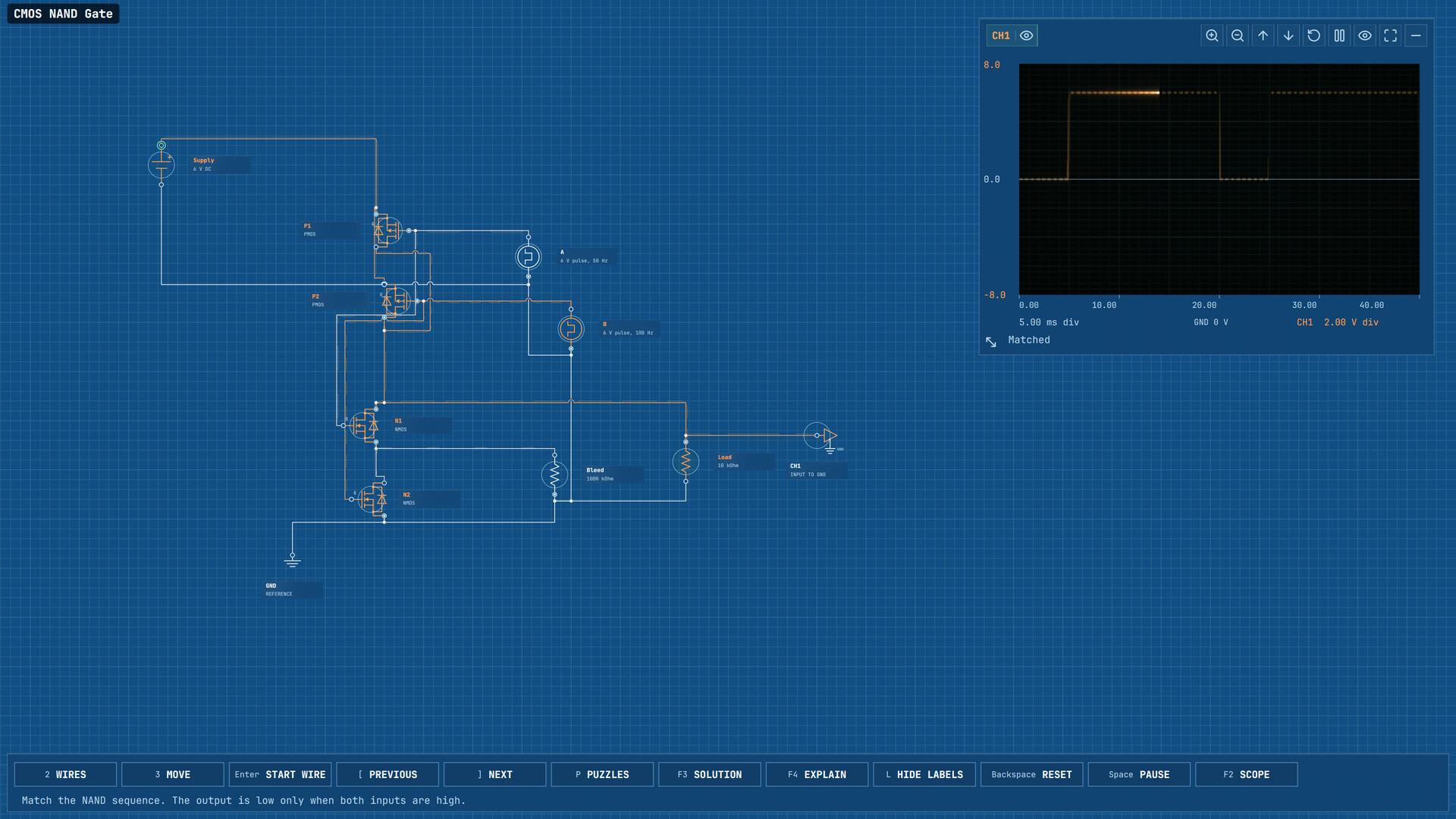Viewport: 1456px width, 819px height.
Task: Click the CMOS NAND Gate title
Action: pyautogui.click(x=63, y=14)
